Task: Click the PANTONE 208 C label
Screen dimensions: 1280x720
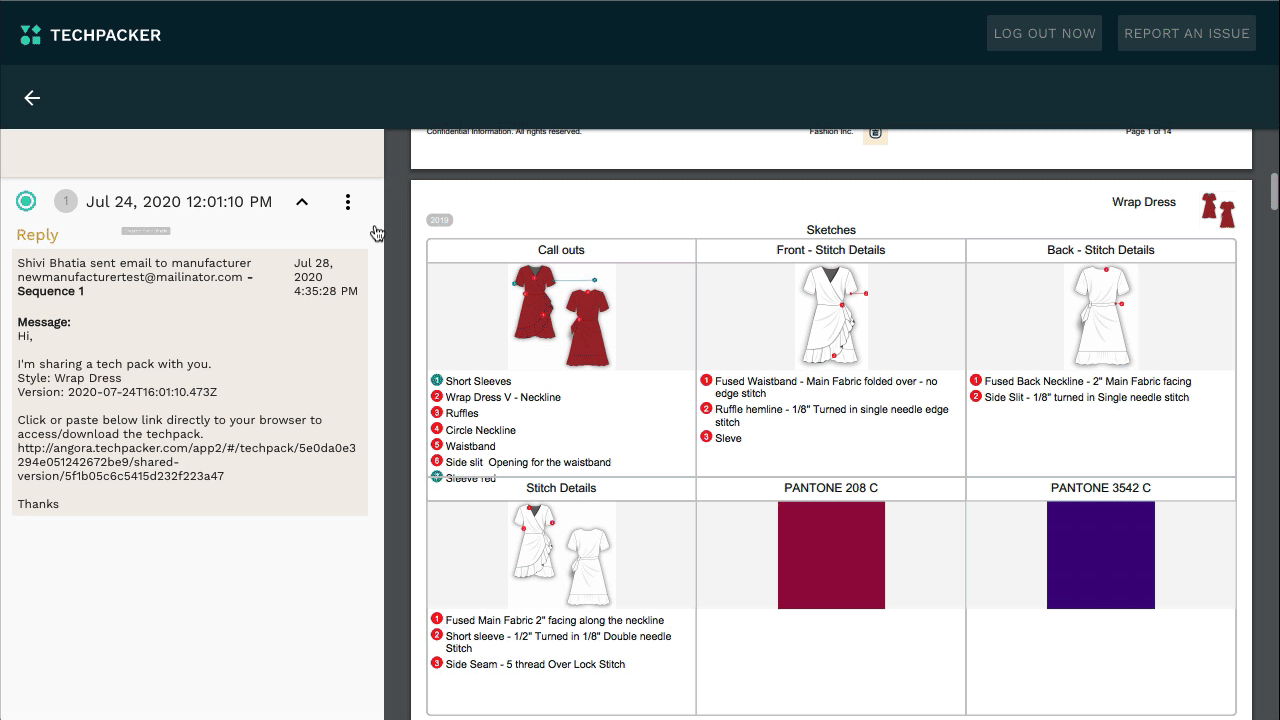Action: click(x=831, y=488)
